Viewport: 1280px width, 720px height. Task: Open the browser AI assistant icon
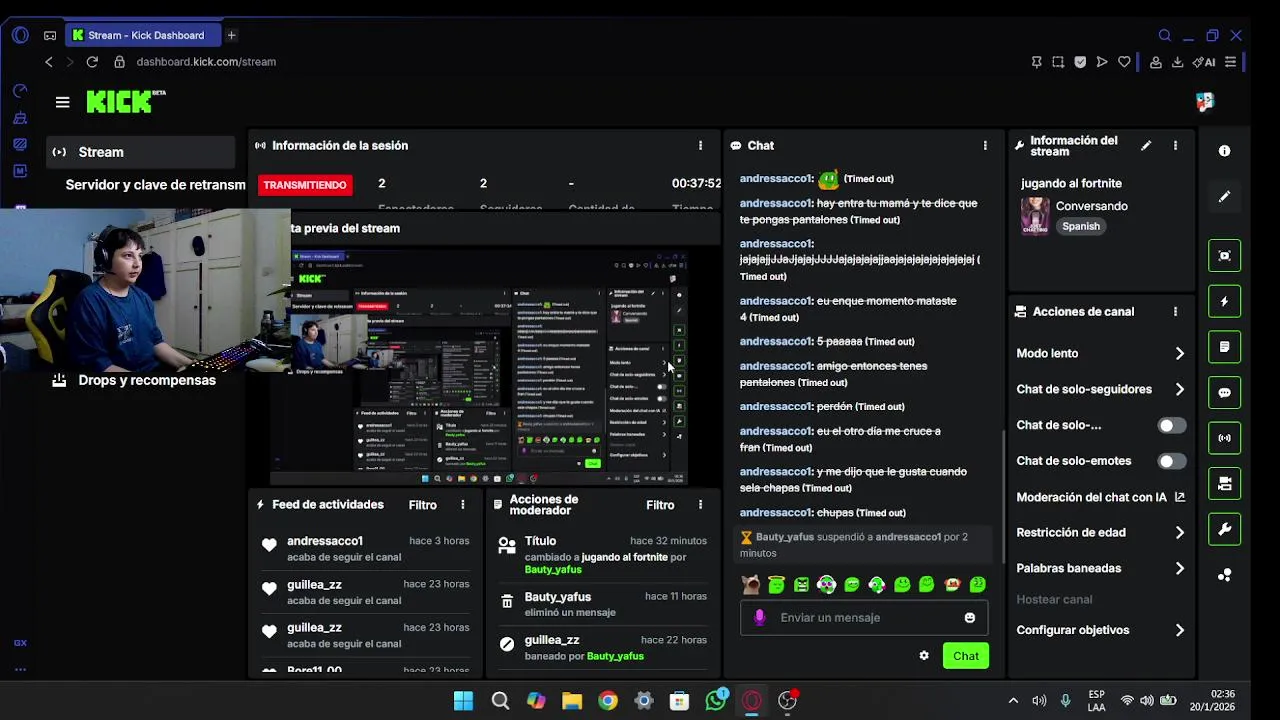coord(1204,62)
